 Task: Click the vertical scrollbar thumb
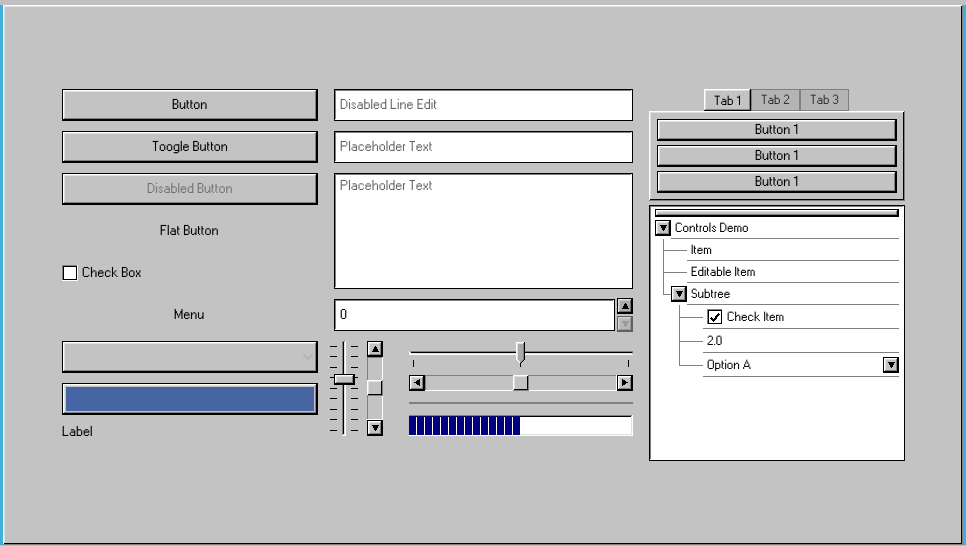click(x=375, y=388)
